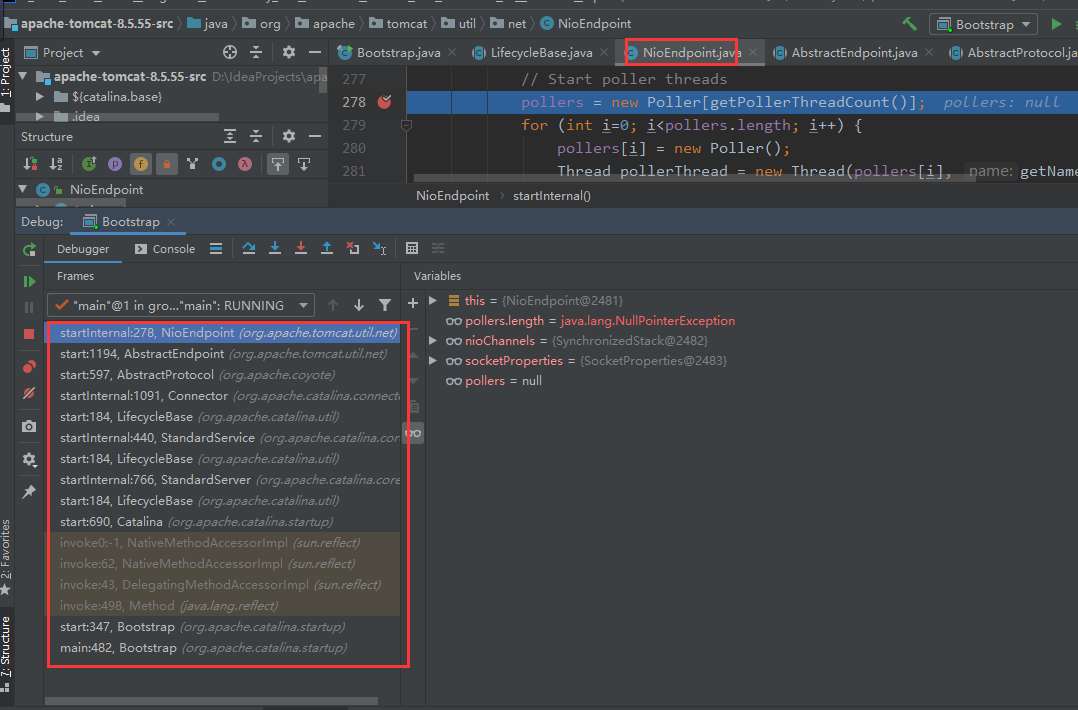The height and width of the screenshot is (710, 1078).
Task: Expand the nioChannels watch
Action: (433, 340)
